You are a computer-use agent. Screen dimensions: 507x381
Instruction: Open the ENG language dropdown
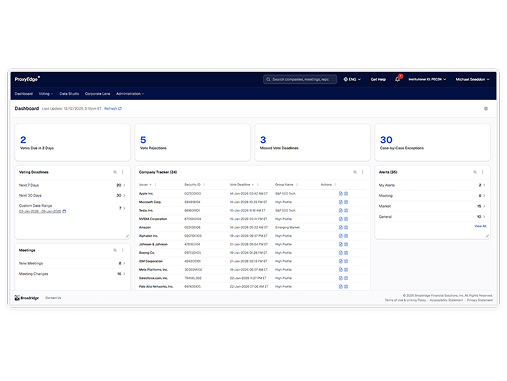click(352, 79)
